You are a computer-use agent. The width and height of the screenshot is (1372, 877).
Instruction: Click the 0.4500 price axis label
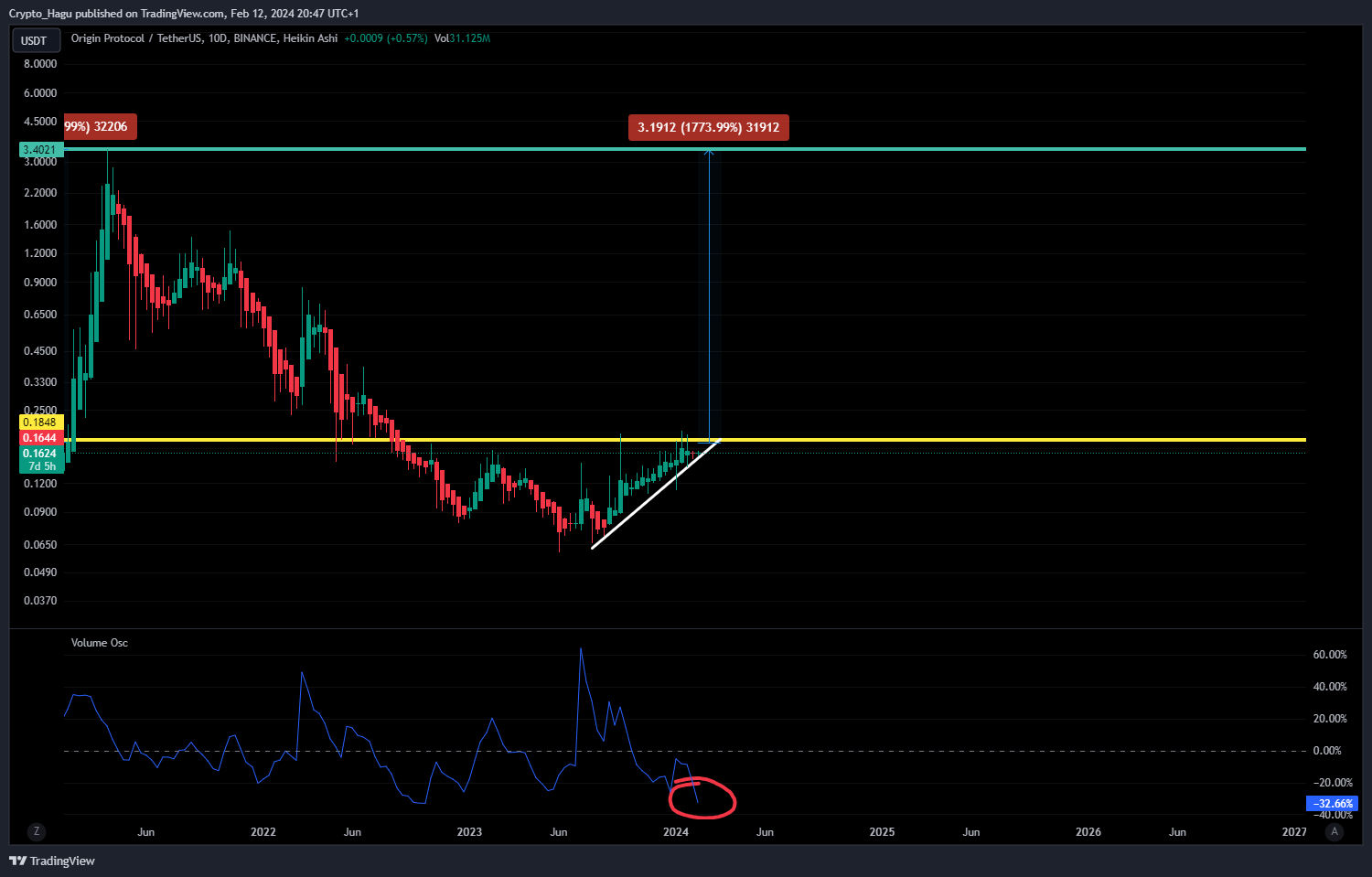coord(40,351)
